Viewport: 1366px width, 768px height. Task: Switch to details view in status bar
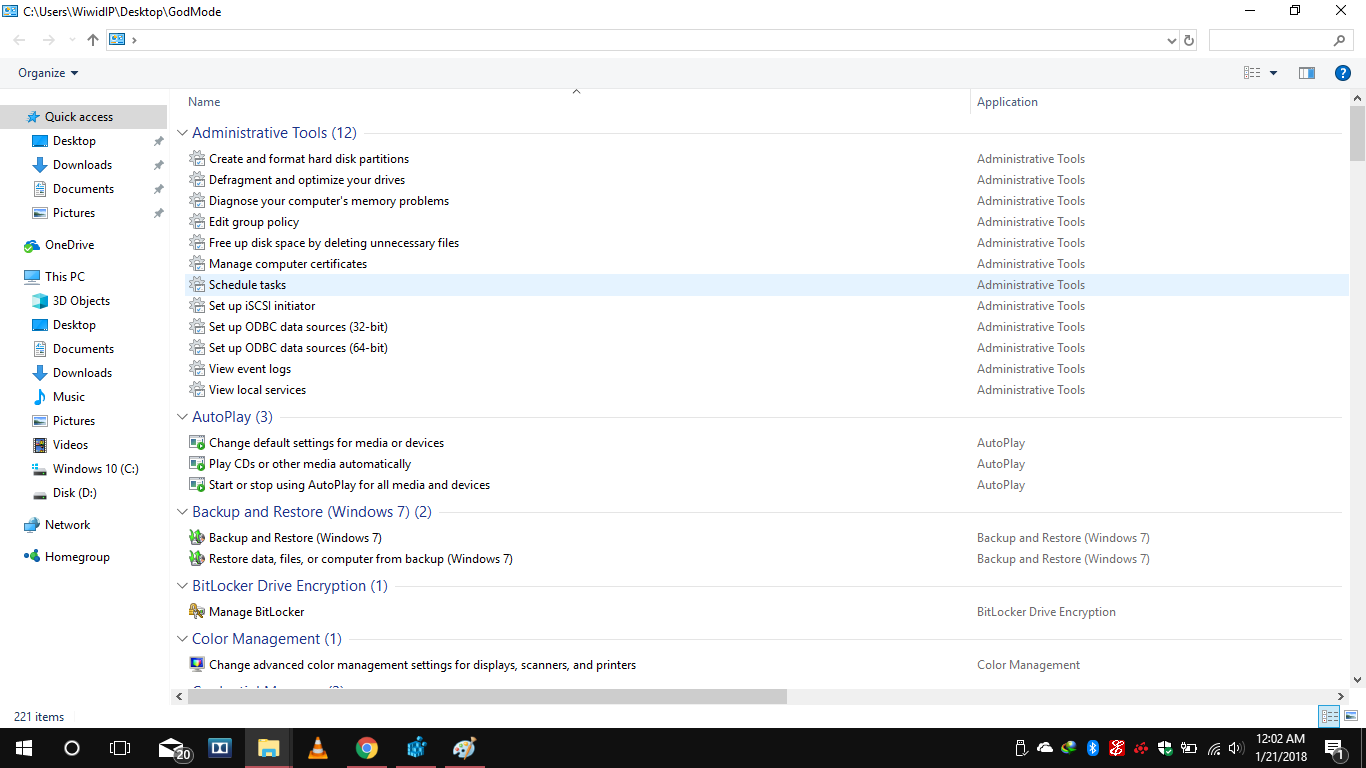[x=1329, y=716]
